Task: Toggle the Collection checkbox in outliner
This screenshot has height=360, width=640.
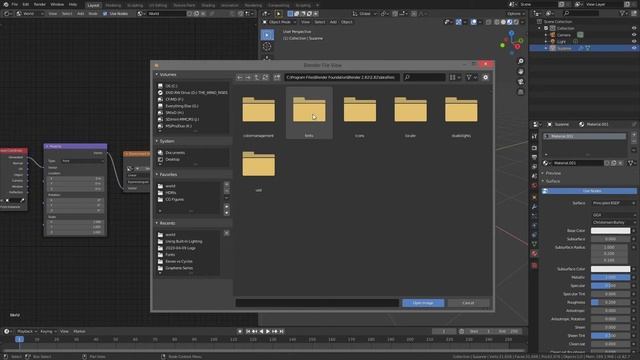Action: pyautogui.click(x=546, y=28)
